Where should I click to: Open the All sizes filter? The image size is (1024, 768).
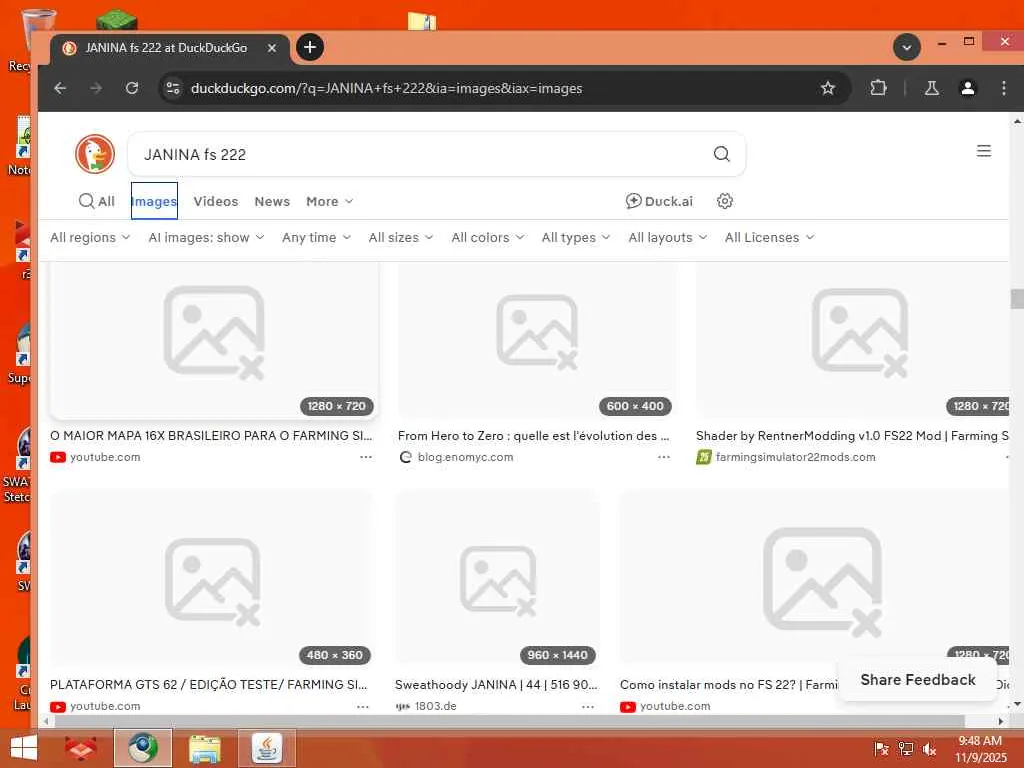click(x=401, y=237)
